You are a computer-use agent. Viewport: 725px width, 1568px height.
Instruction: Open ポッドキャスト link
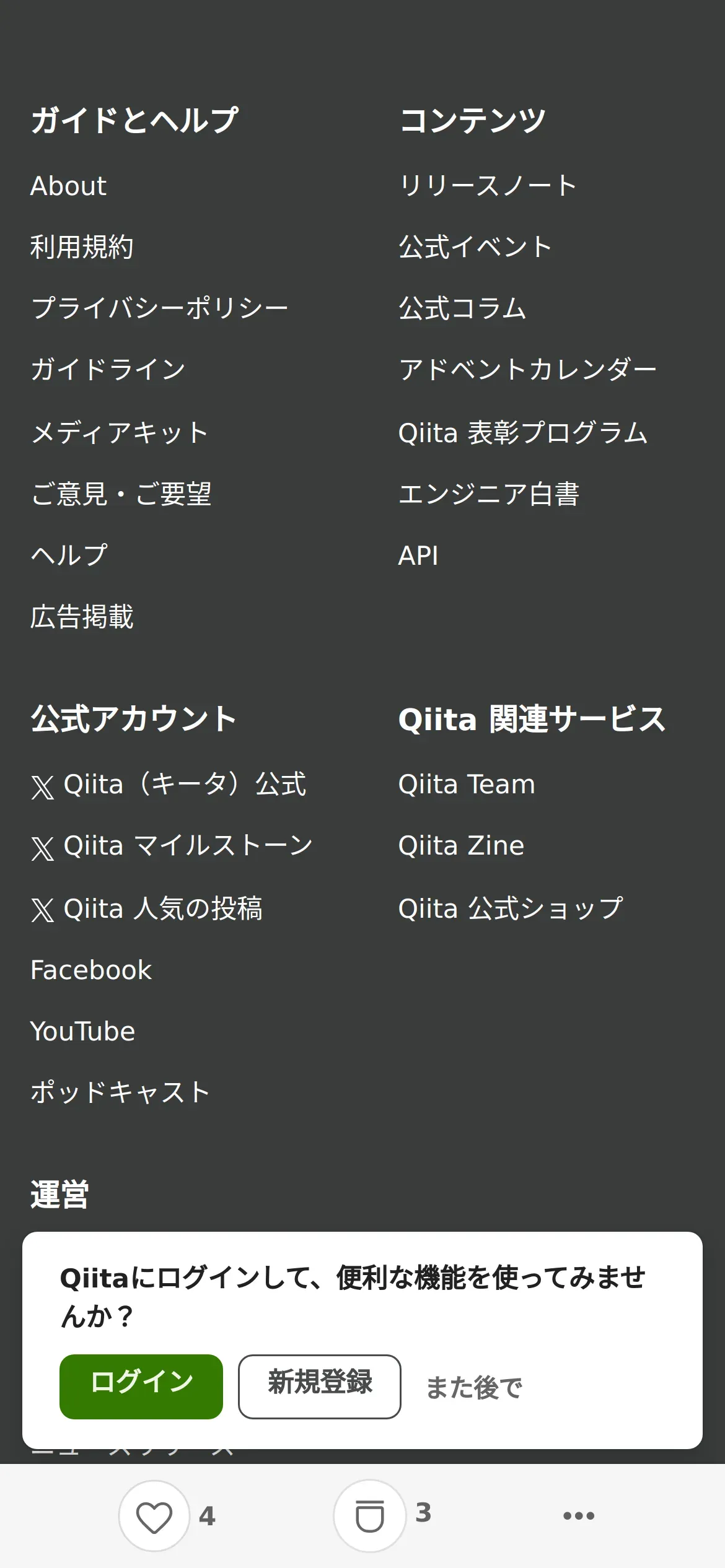pos(120,1092)
